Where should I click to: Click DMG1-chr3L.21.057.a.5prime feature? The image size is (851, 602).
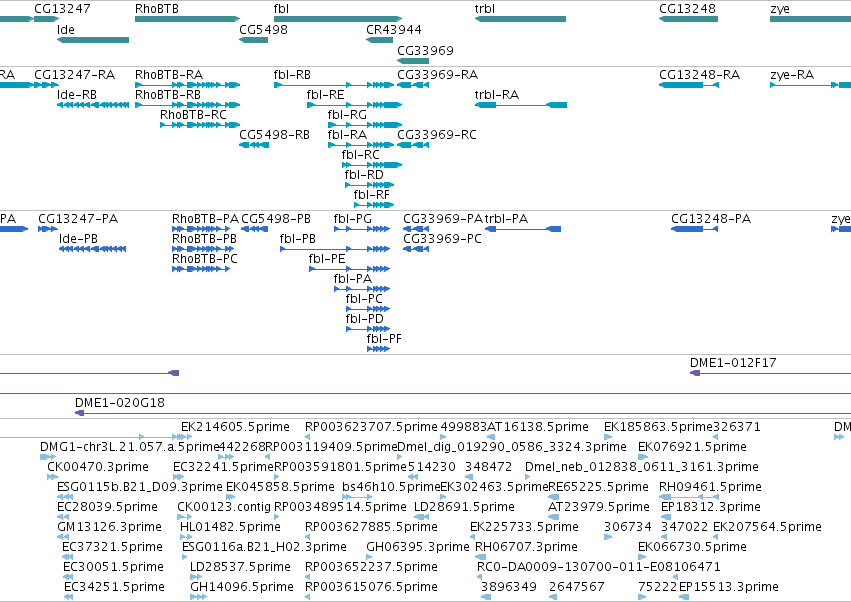pos(48,457)
